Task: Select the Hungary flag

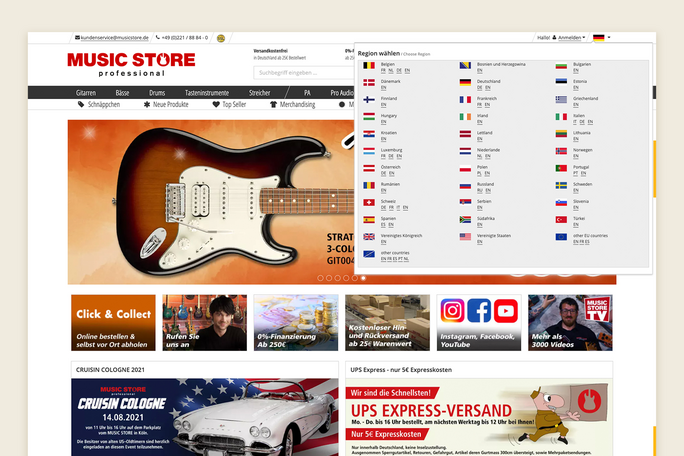Action: click(x=369, y=117)
